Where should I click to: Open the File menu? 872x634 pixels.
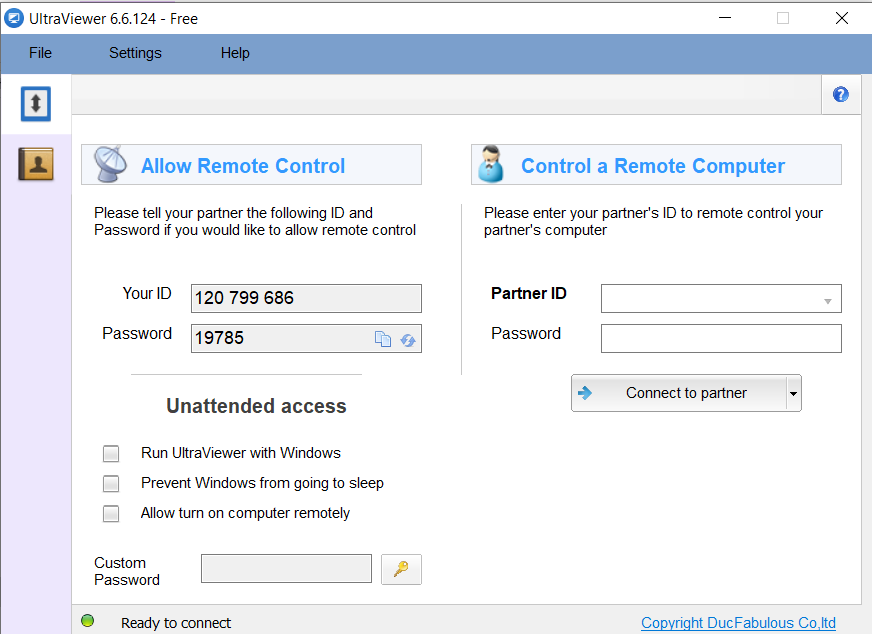41,53
